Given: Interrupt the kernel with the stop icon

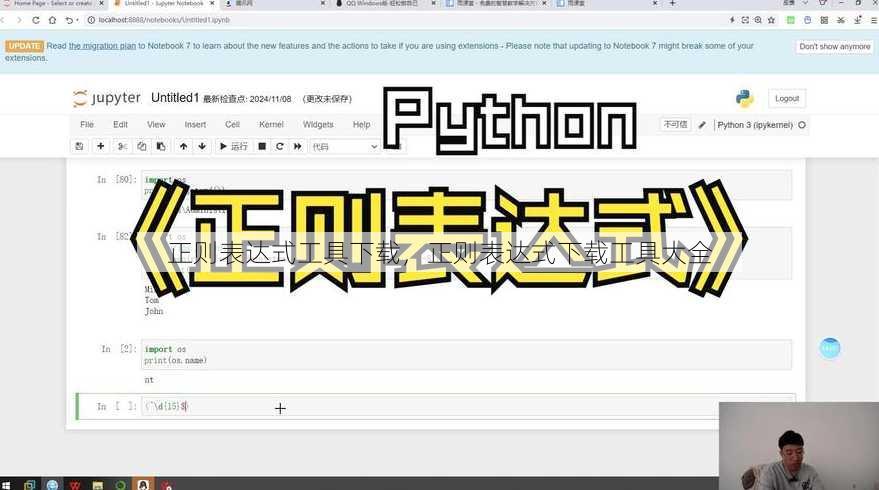Looking at the screenshot, I should 262,146.
